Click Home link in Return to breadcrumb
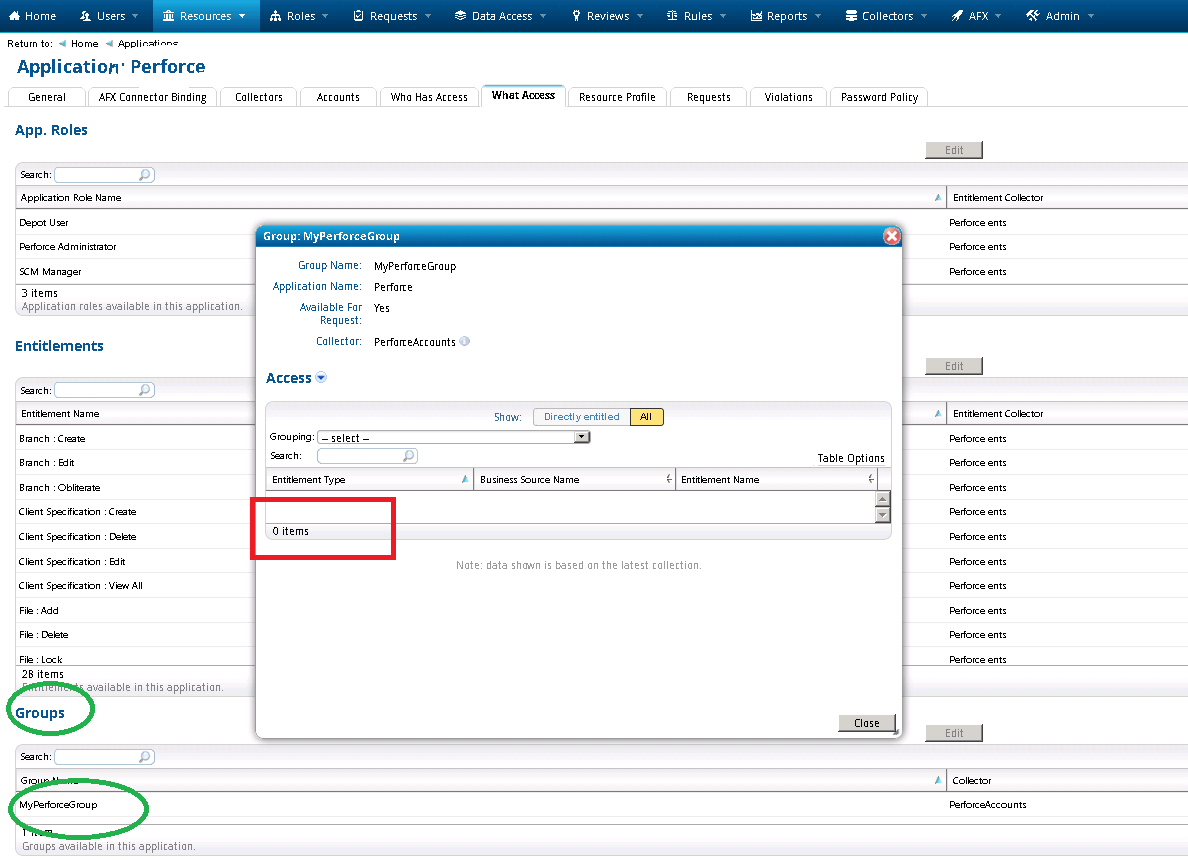Image resolution: width=1188 pixels, height=860 pixels. coord(85,44)
